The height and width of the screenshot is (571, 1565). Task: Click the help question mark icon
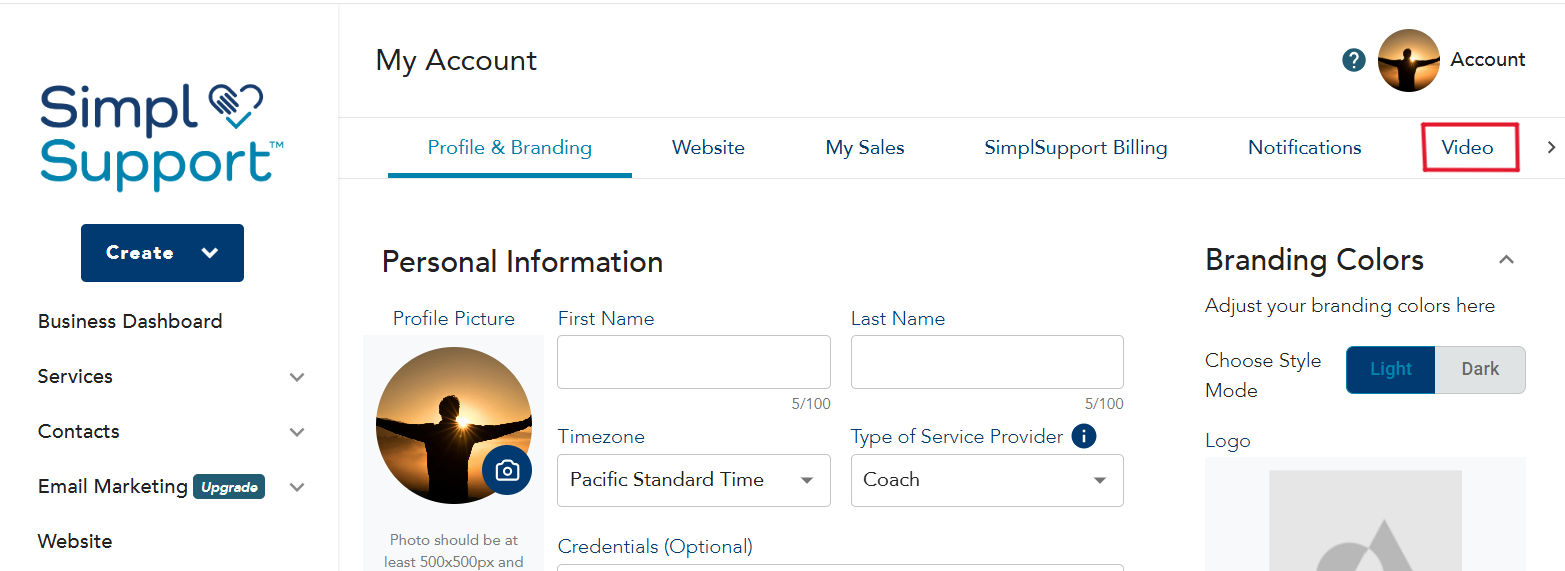(1353, 60)
